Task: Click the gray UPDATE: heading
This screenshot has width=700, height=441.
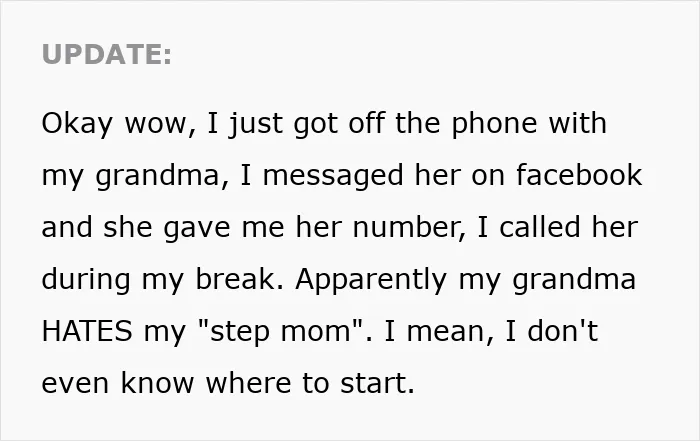Action: click(x=106, y=54)
